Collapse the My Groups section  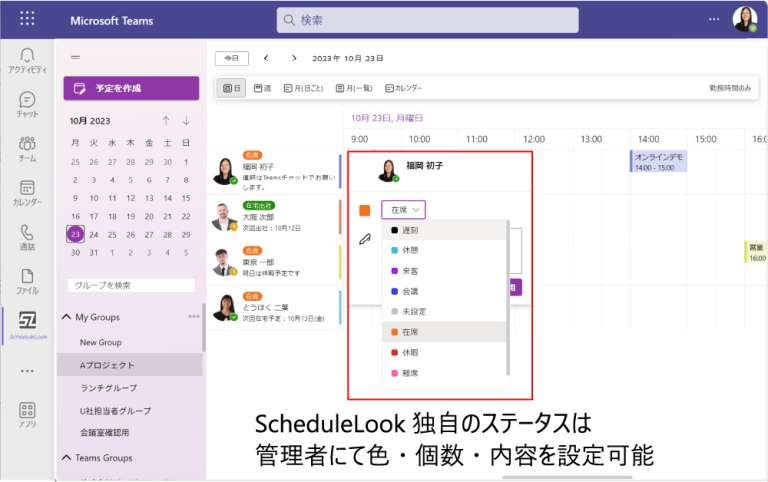click(67, 317)
